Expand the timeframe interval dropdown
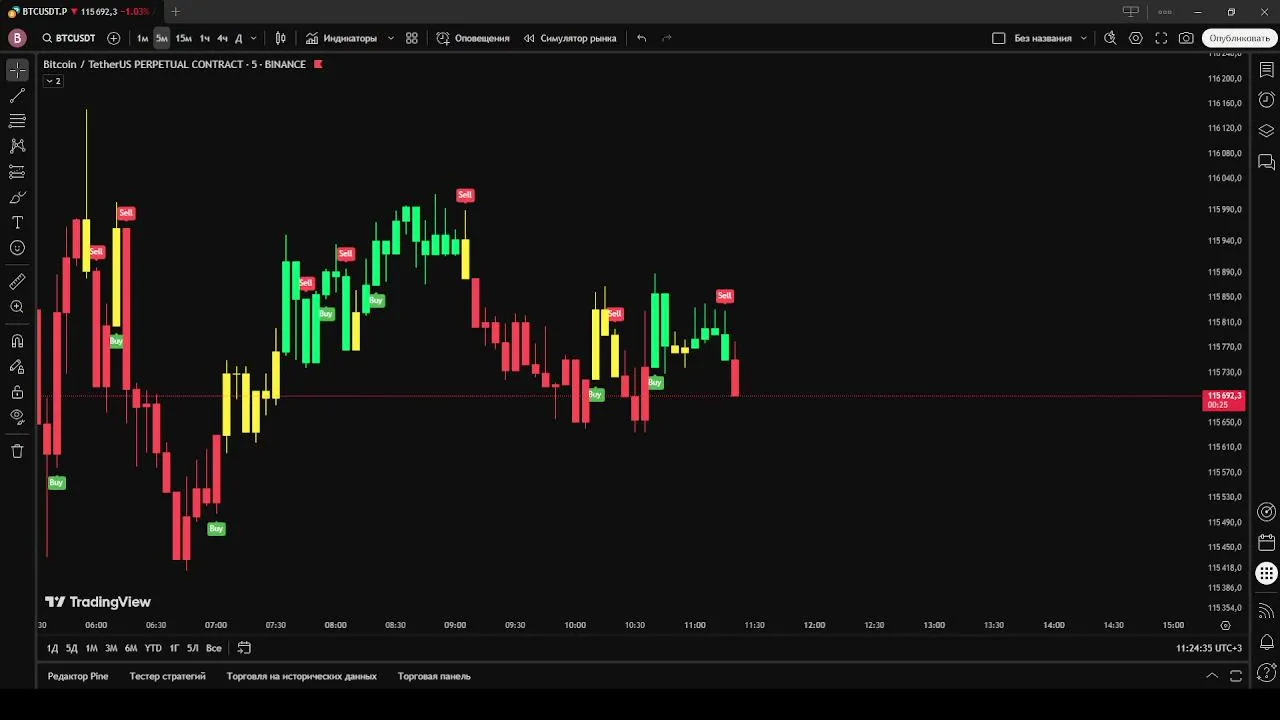Screen dimensions: 1280x720 coord(253,38)
